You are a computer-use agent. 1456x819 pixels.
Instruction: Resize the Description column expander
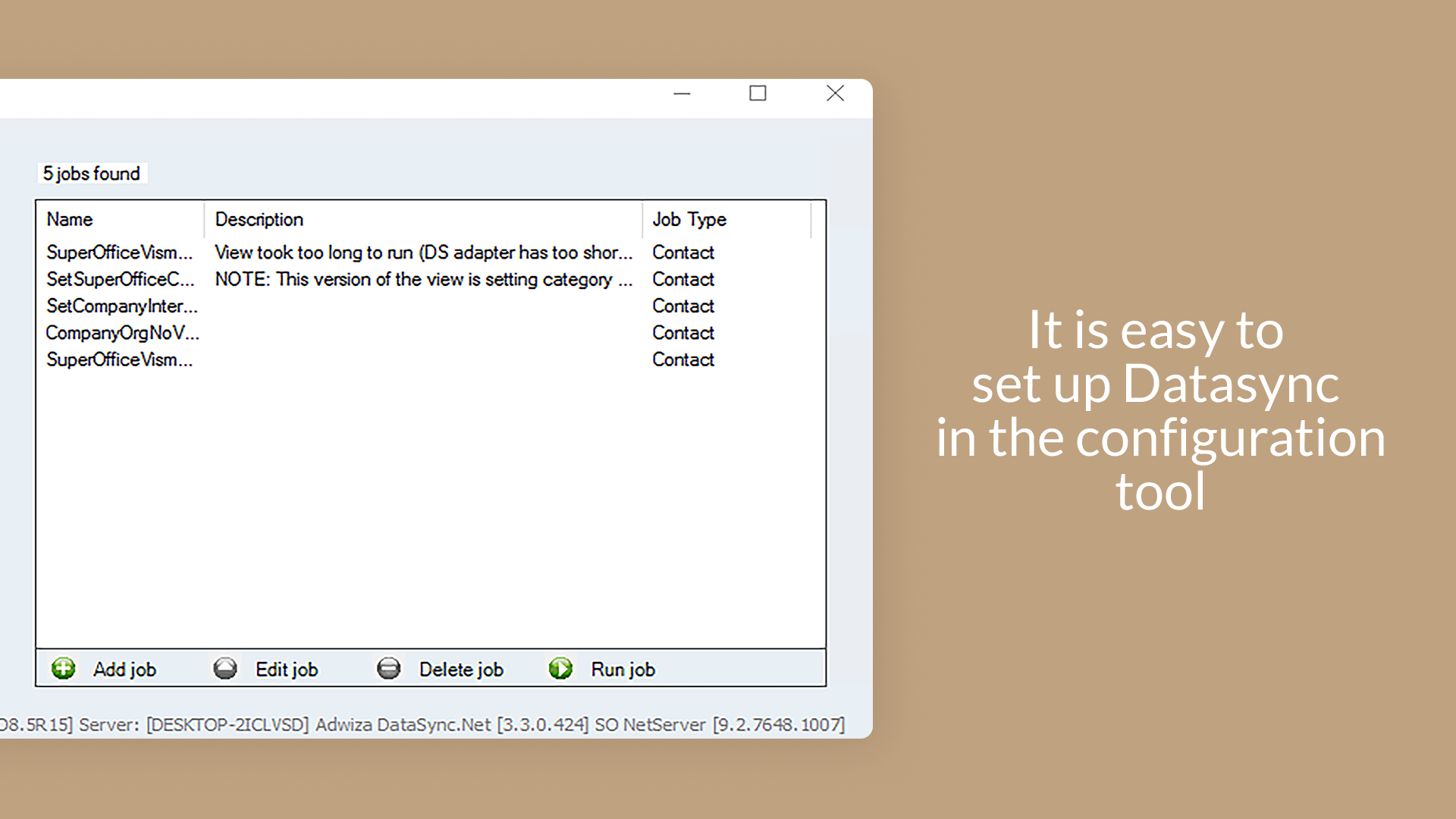(641, 220)
